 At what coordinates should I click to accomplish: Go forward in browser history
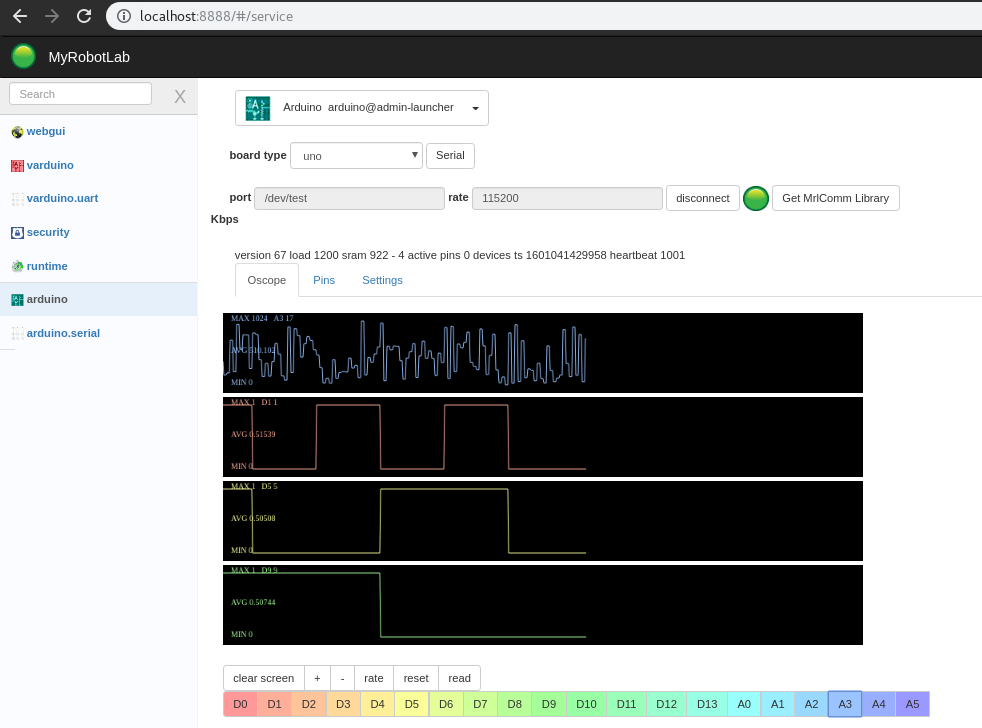click(52, 16)
